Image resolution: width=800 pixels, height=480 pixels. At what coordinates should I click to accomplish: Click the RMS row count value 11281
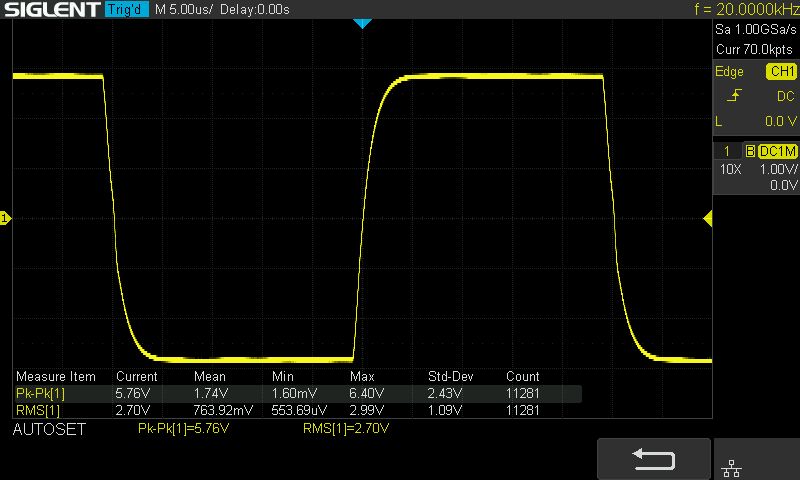522,410
